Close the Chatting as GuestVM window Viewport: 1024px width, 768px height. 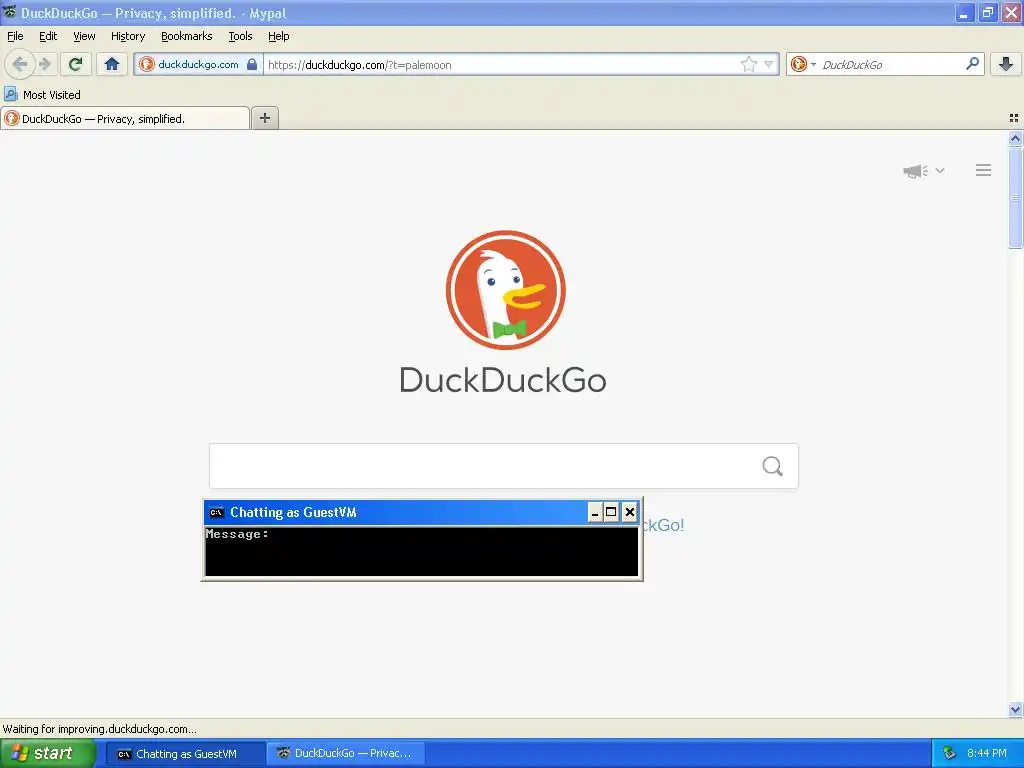(630, 512)
